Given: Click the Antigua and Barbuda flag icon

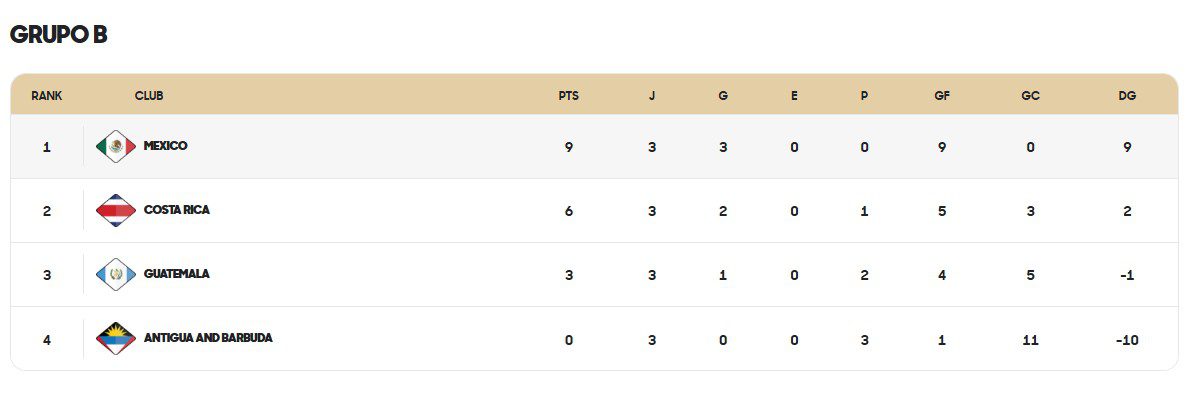Looking at the screenshot, I should click(x=116, y=339).
